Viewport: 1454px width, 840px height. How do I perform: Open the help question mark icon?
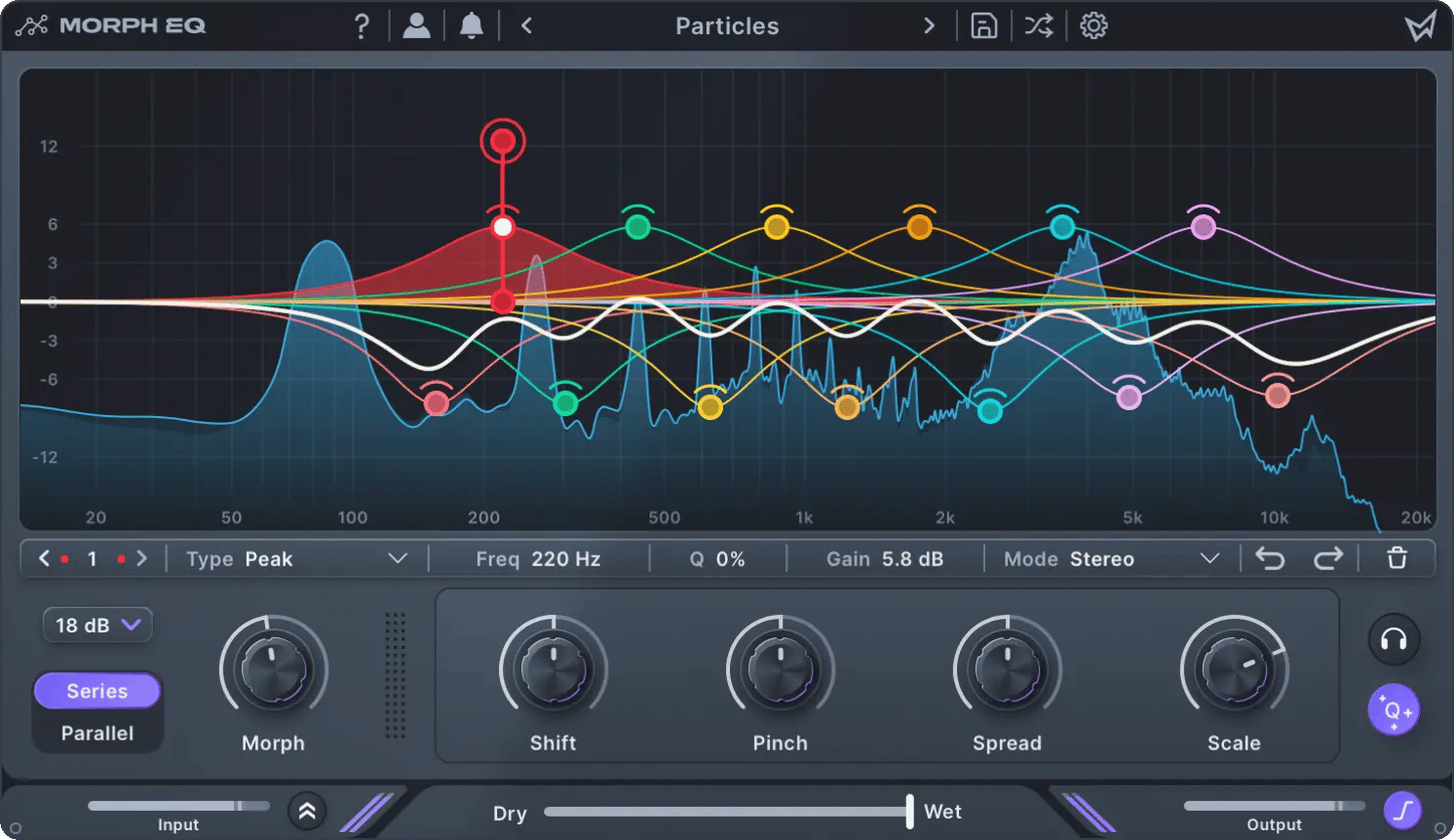point(362,26)
